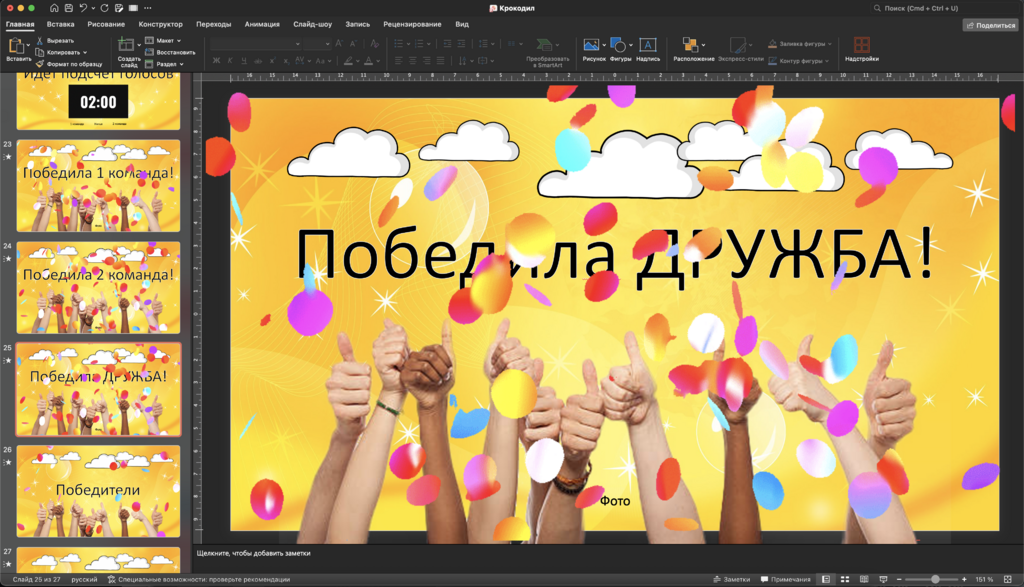Click Восстановить reset slide button
This screenshot has height=587, width=1024.
[170, 52]
